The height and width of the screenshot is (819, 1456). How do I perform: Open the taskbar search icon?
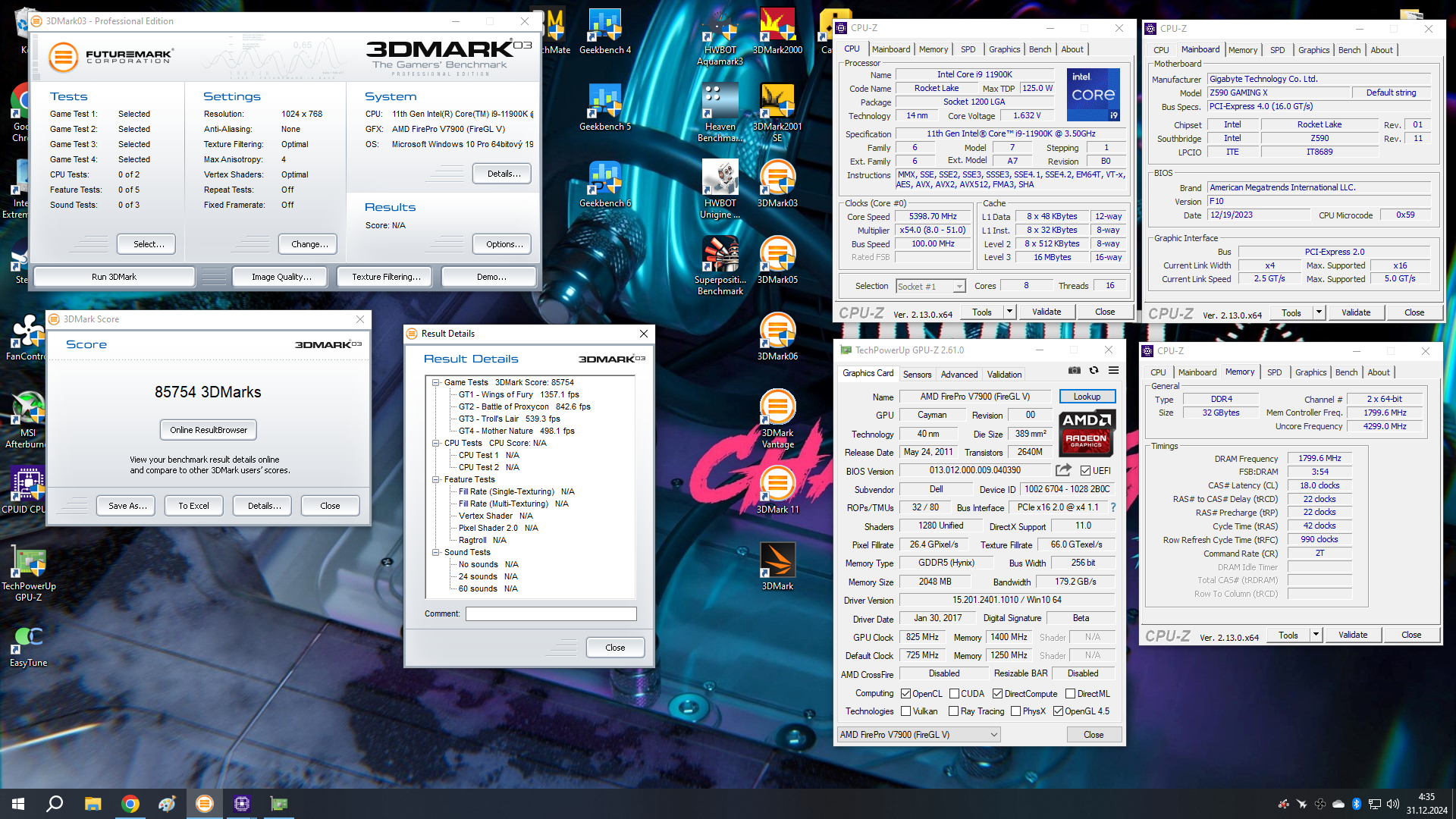pos(55,804)
